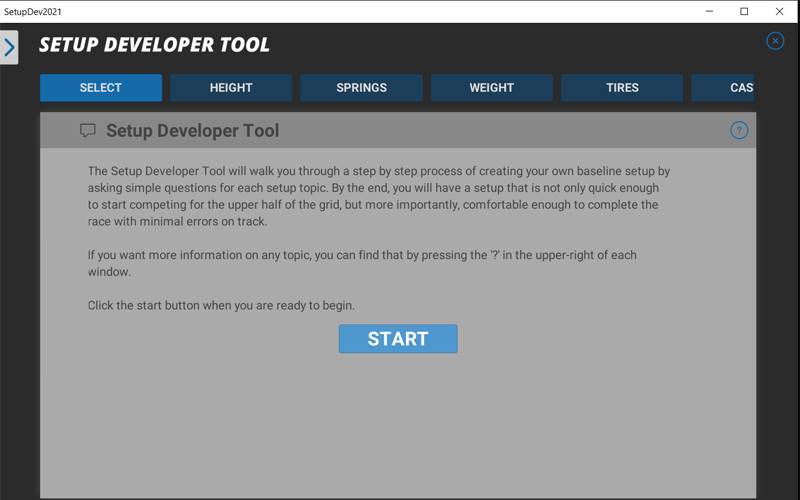Viewport: 800px width, 500px height.
Task: Open the TIRES tab
Action: (622, 88)
